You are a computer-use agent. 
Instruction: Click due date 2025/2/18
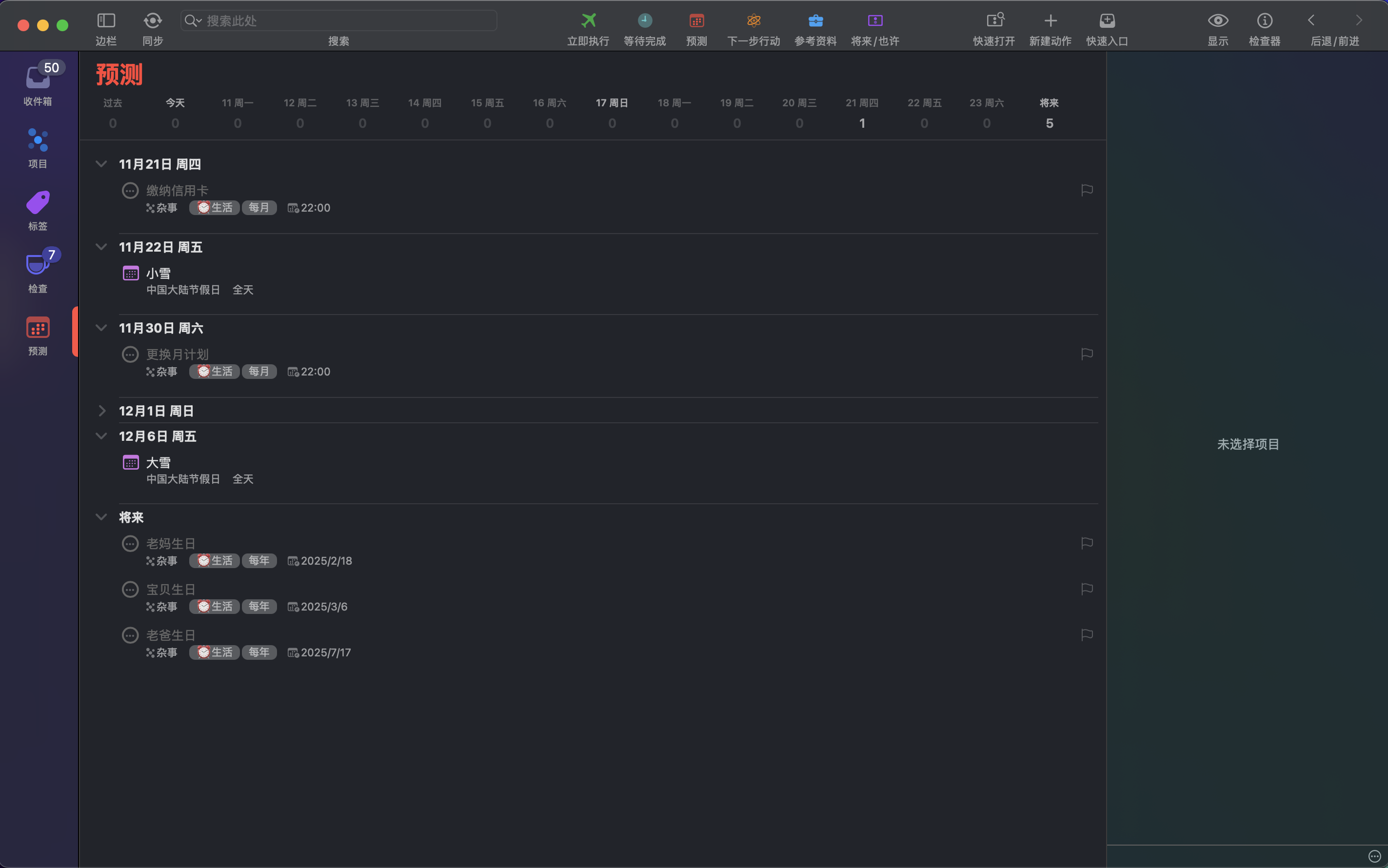(x=320, y=561)
